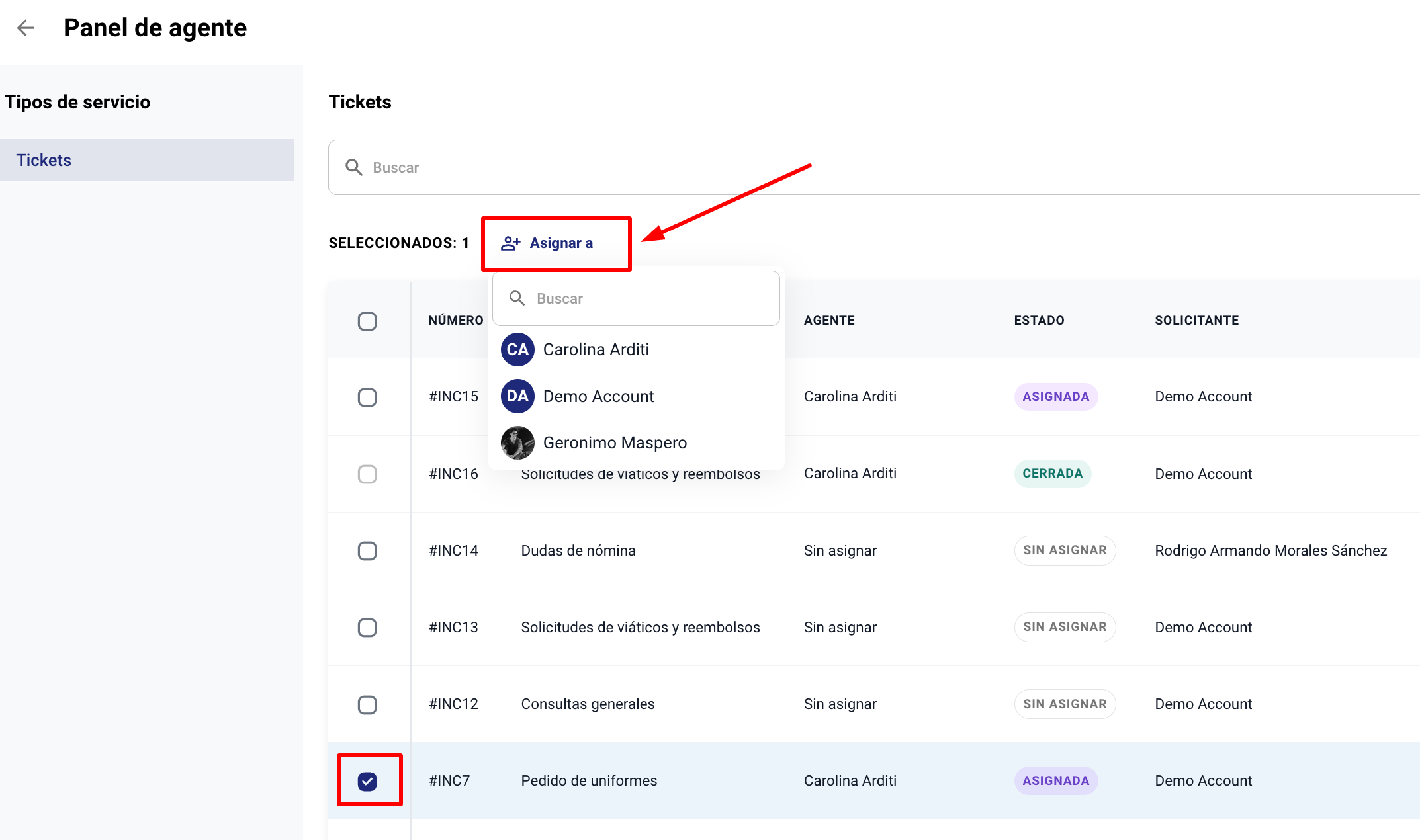Click the main search magnifier icon
This screenshot has width=1420, height=840.
(354, 167)
